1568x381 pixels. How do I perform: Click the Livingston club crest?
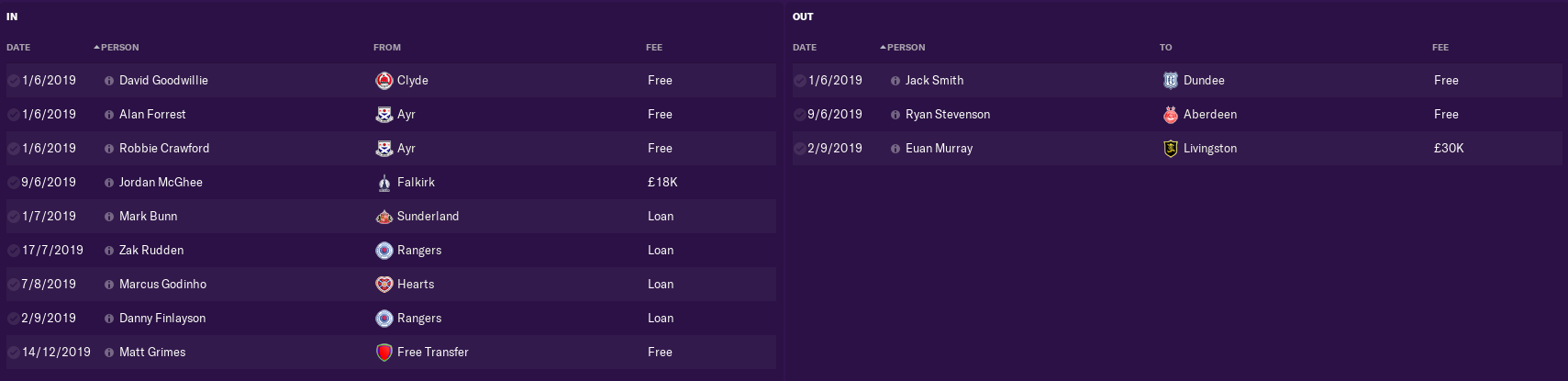pyautogui.click(x=1171, y=149)
